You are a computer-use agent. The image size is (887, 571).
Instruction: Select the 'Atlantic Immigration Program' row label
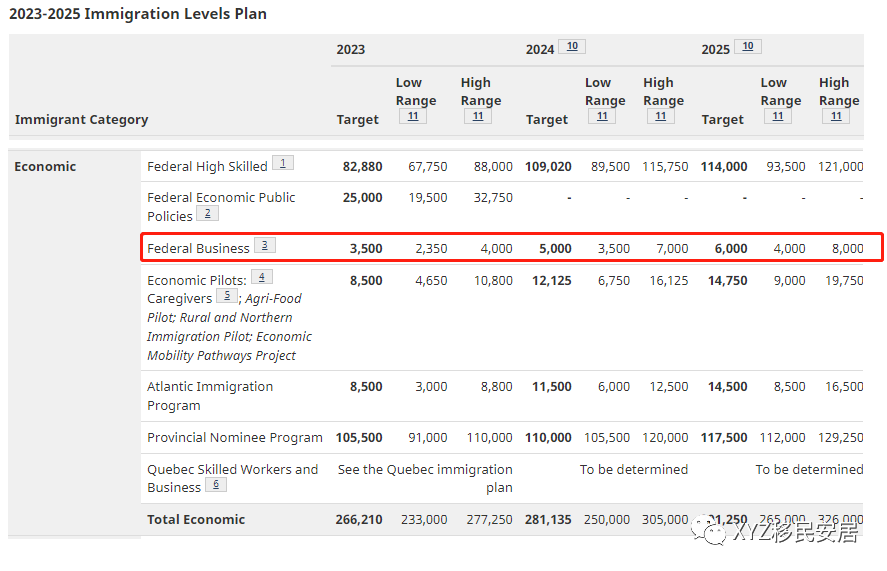coord(210,396)
